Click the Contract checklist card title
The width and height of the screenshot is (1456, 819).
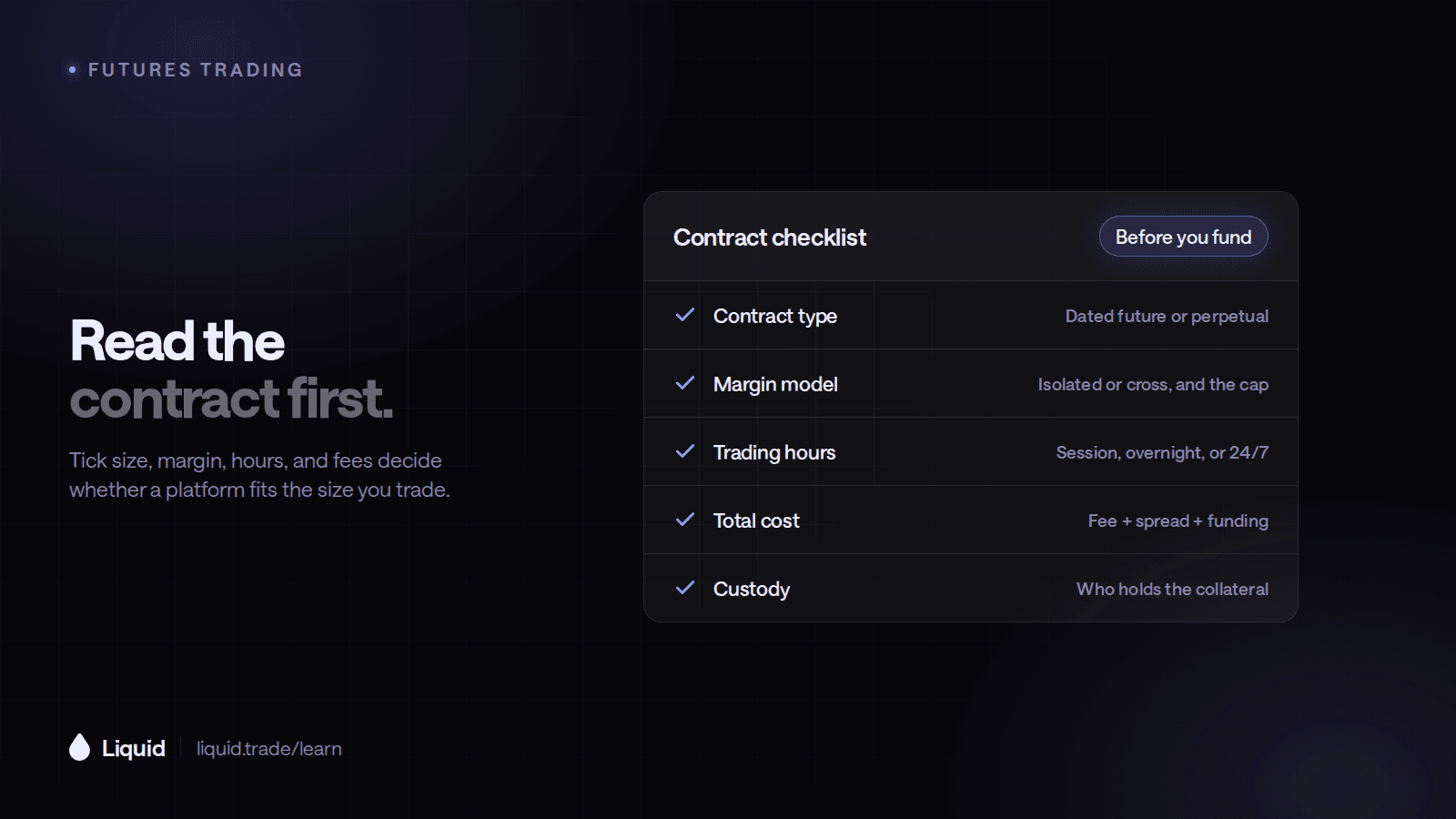pos(770,238)
